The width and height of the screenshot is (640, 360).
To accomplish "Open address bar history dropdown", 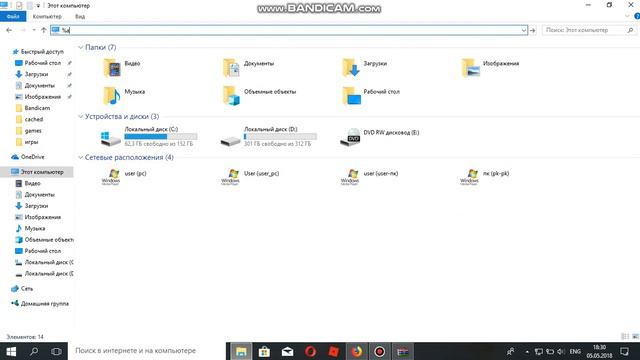I will 523,30.
